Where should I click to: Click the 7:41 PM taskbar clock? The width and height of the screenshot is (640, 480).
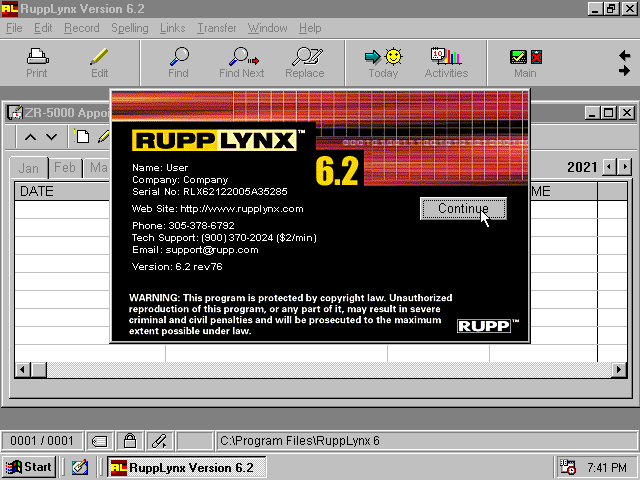coord(607,467)
